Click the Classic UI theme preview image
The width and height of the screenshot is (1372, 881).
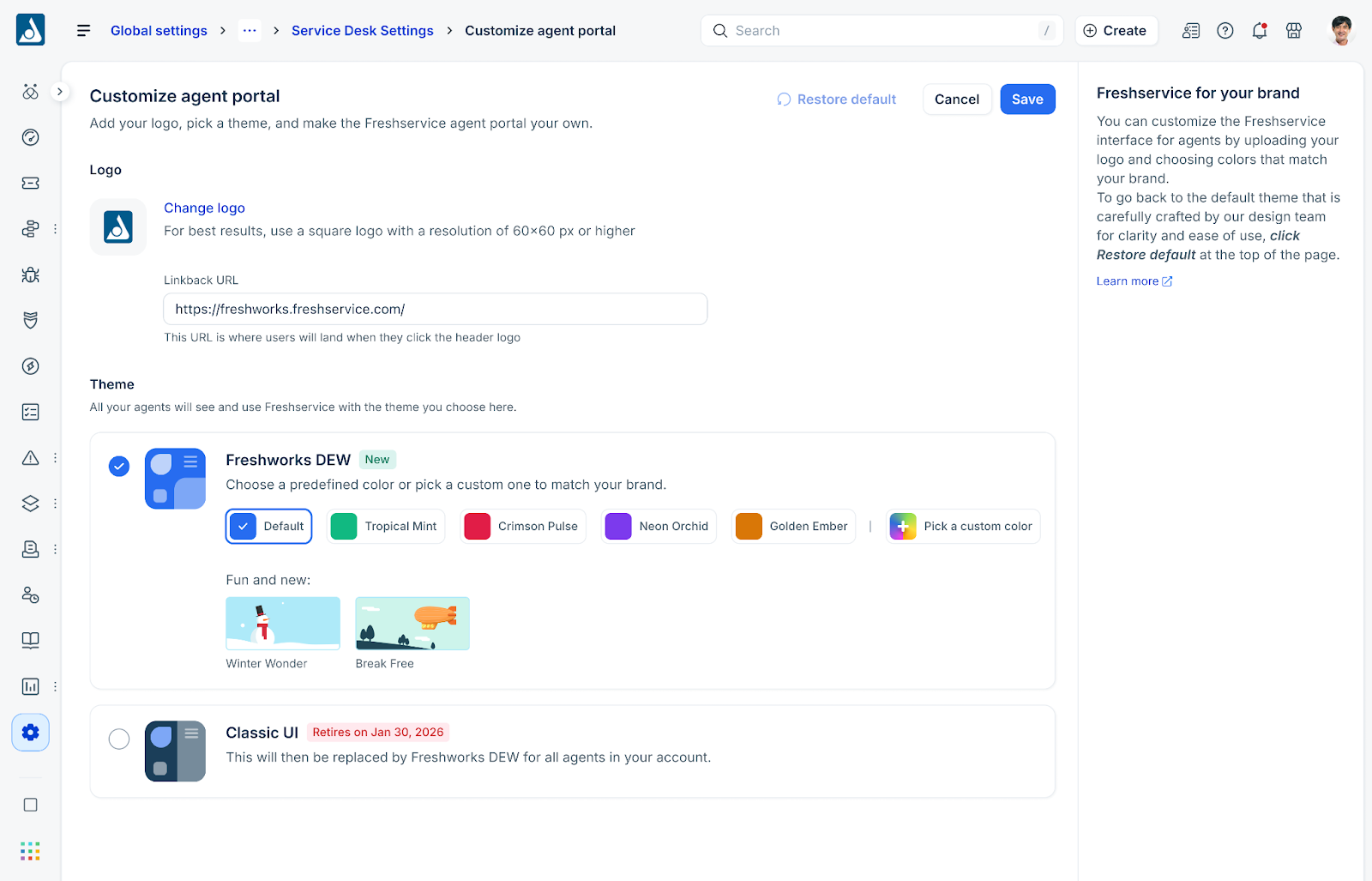coord(175,751)
